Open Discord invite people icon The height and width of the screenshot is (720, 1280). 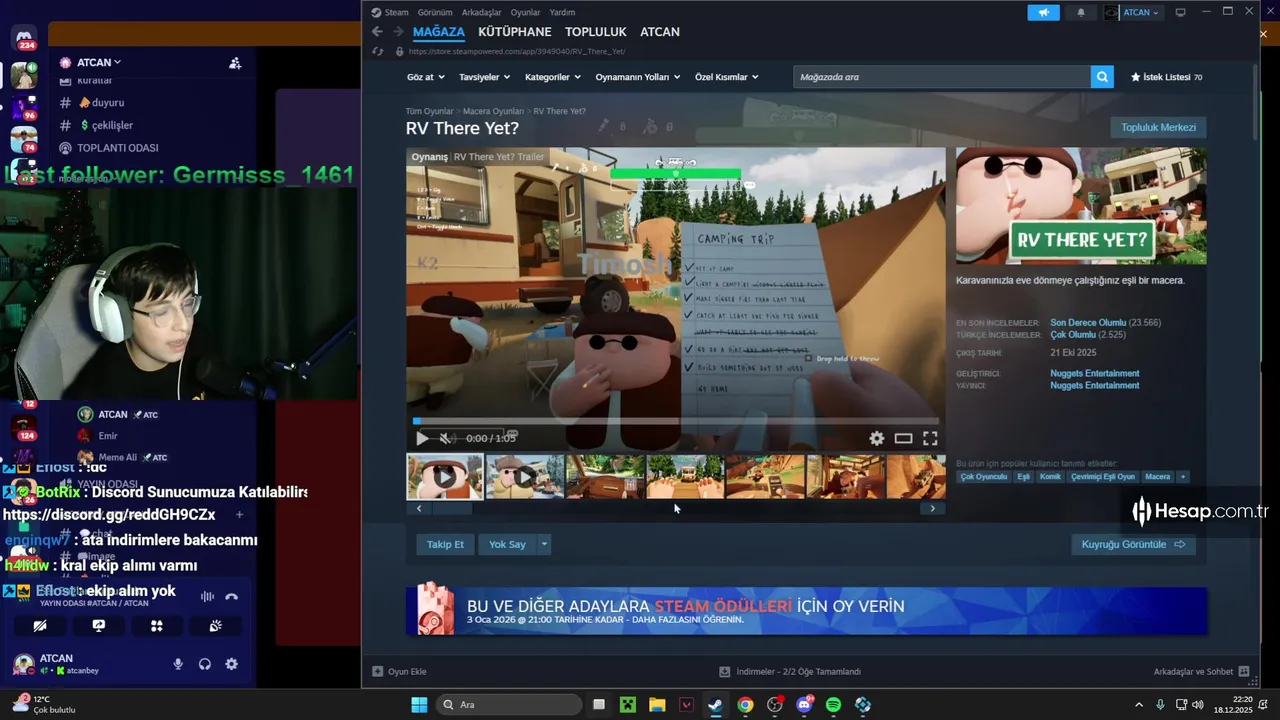click(x=235, y=63)
